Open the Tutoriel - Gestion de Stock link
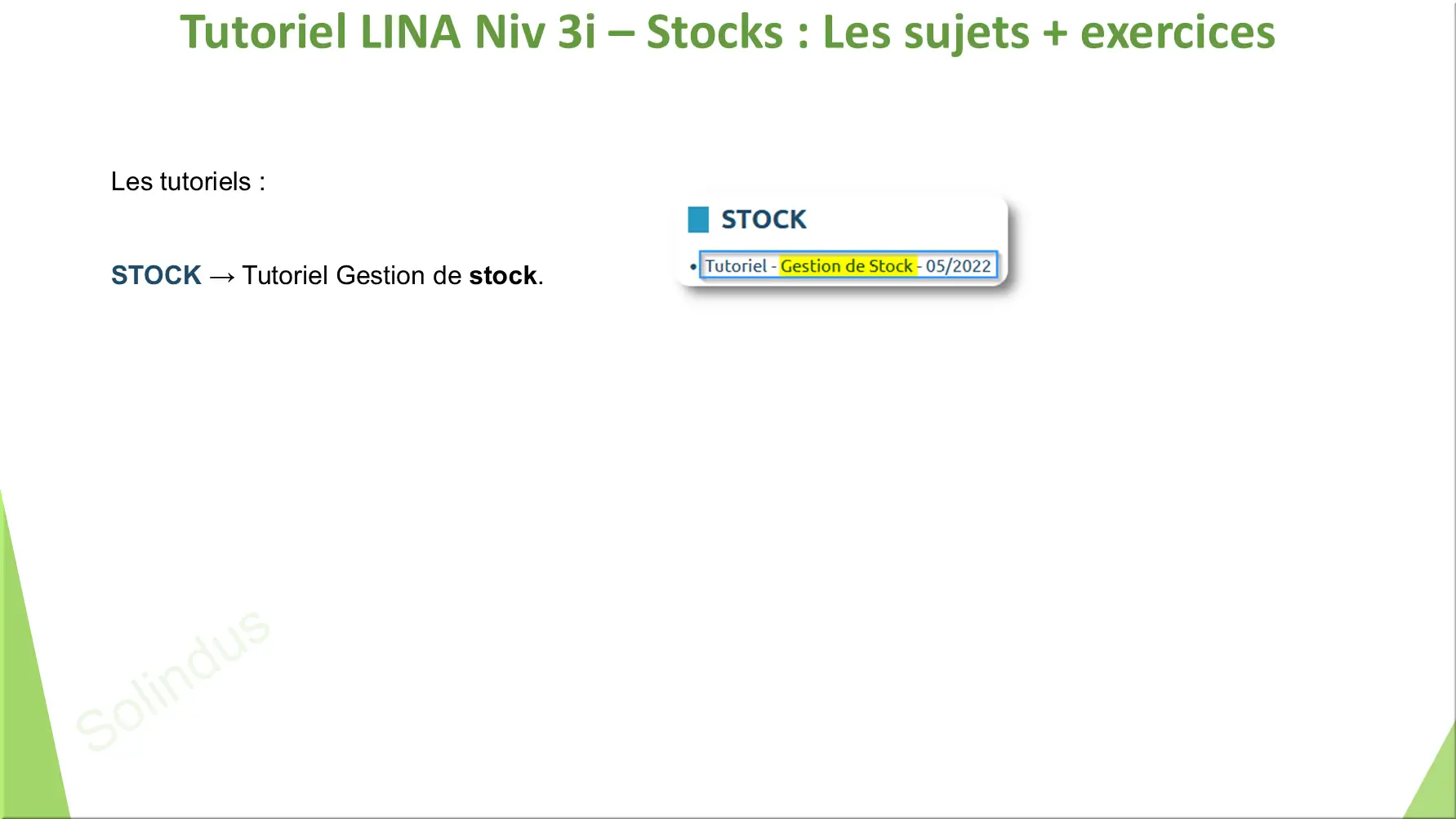The width and height of the screenshot is (1456, 819). (848, 265)
